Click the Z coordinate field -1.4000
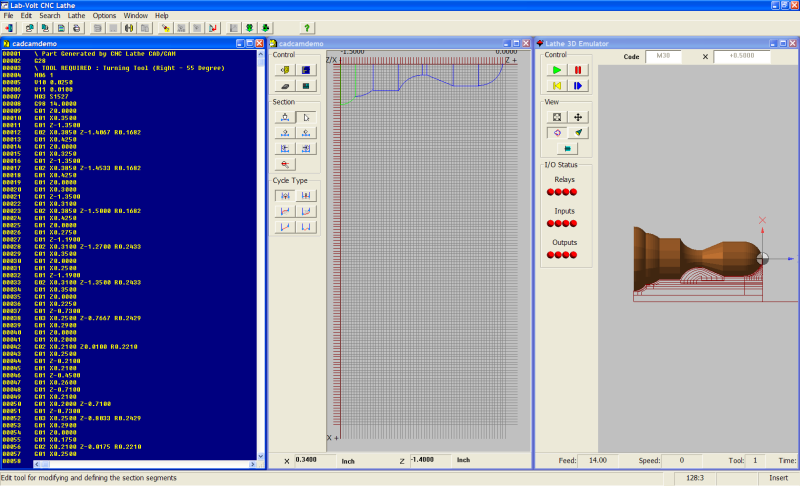Screen dimensions: 800x486 click(x=430, y=460)
